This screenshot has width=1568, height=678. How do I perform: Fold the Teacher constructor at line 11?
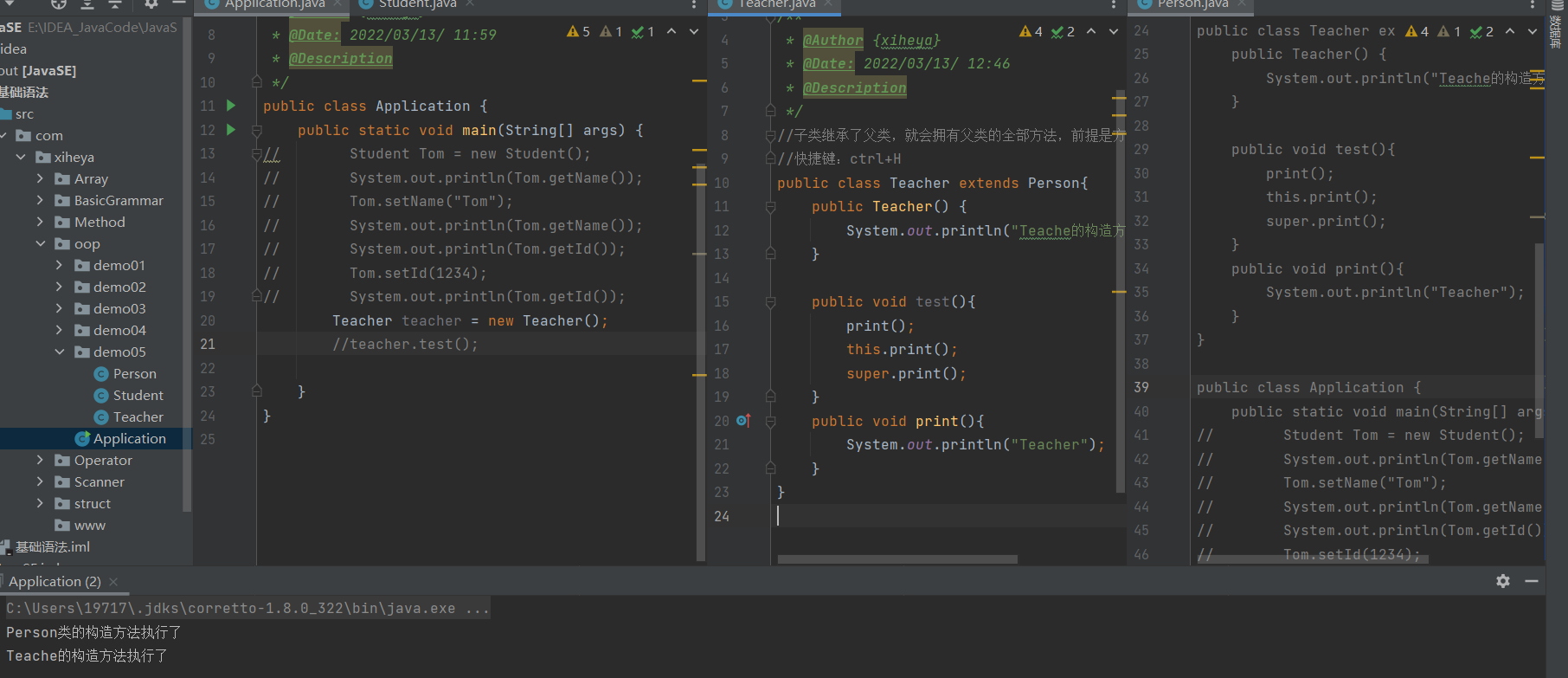pos(770,207)
